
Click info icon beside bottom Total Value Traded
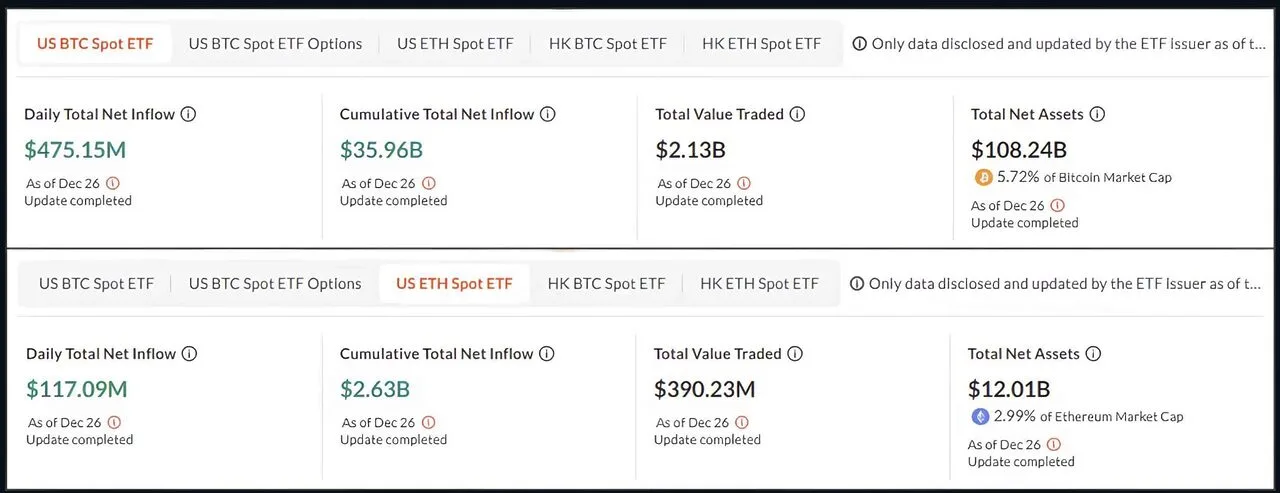(794, 354)
